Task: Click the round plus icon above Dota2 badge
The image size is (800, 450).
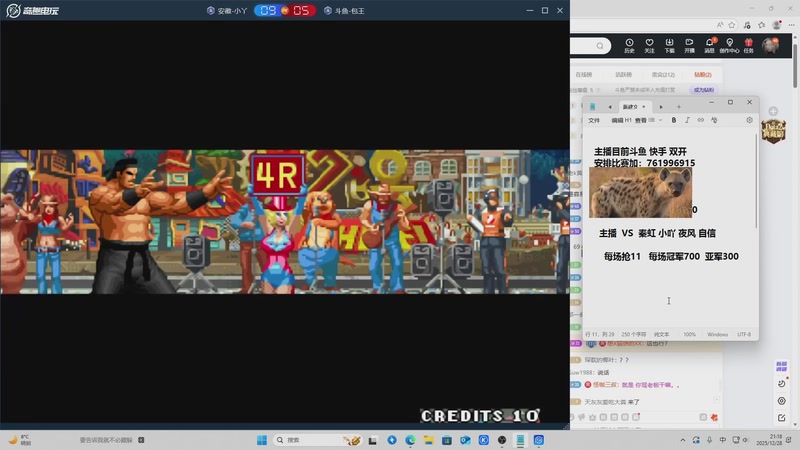Action: [773, 111]
